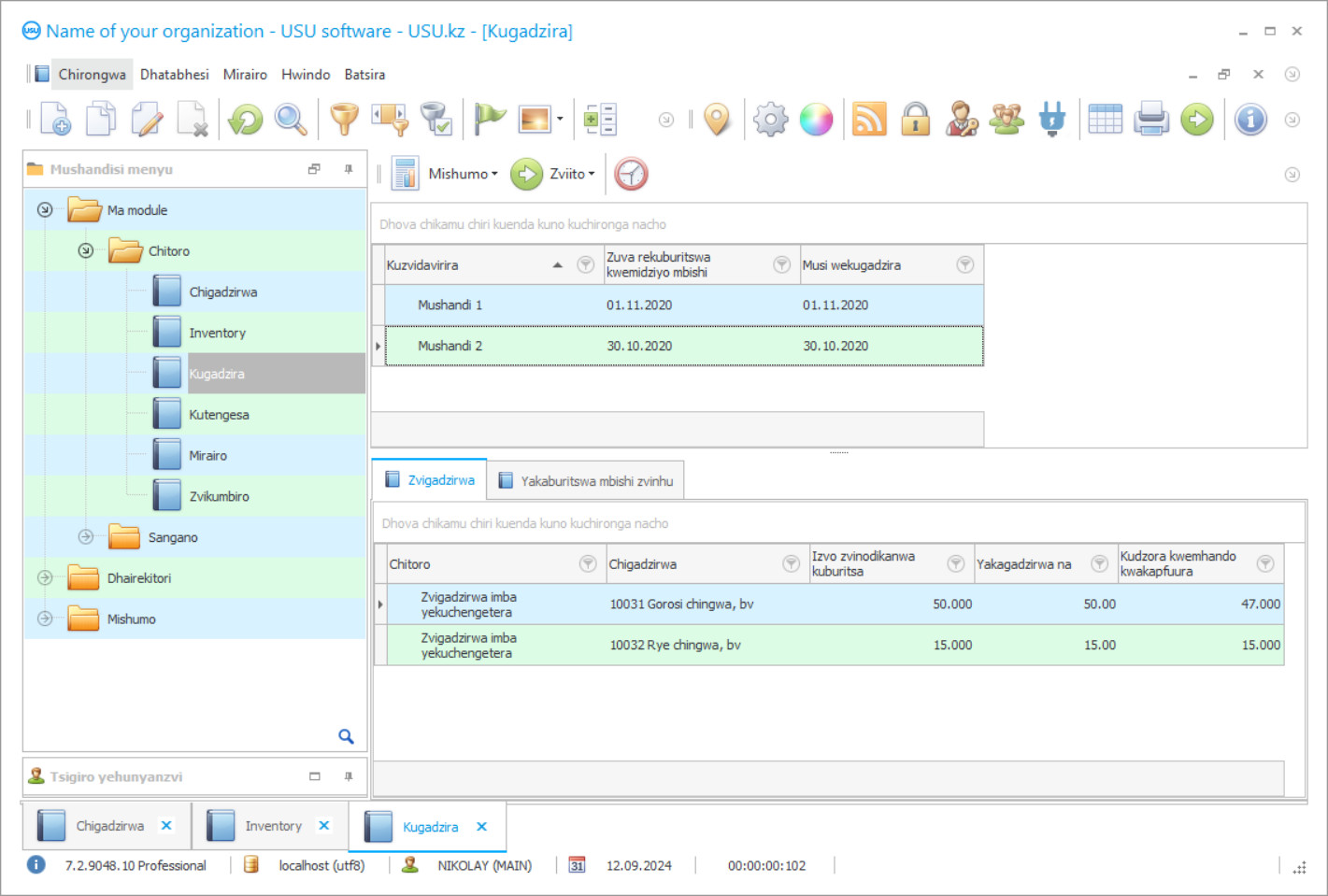Open the blue info icon
1328x896 pixels.
[x=1250, y=120]
